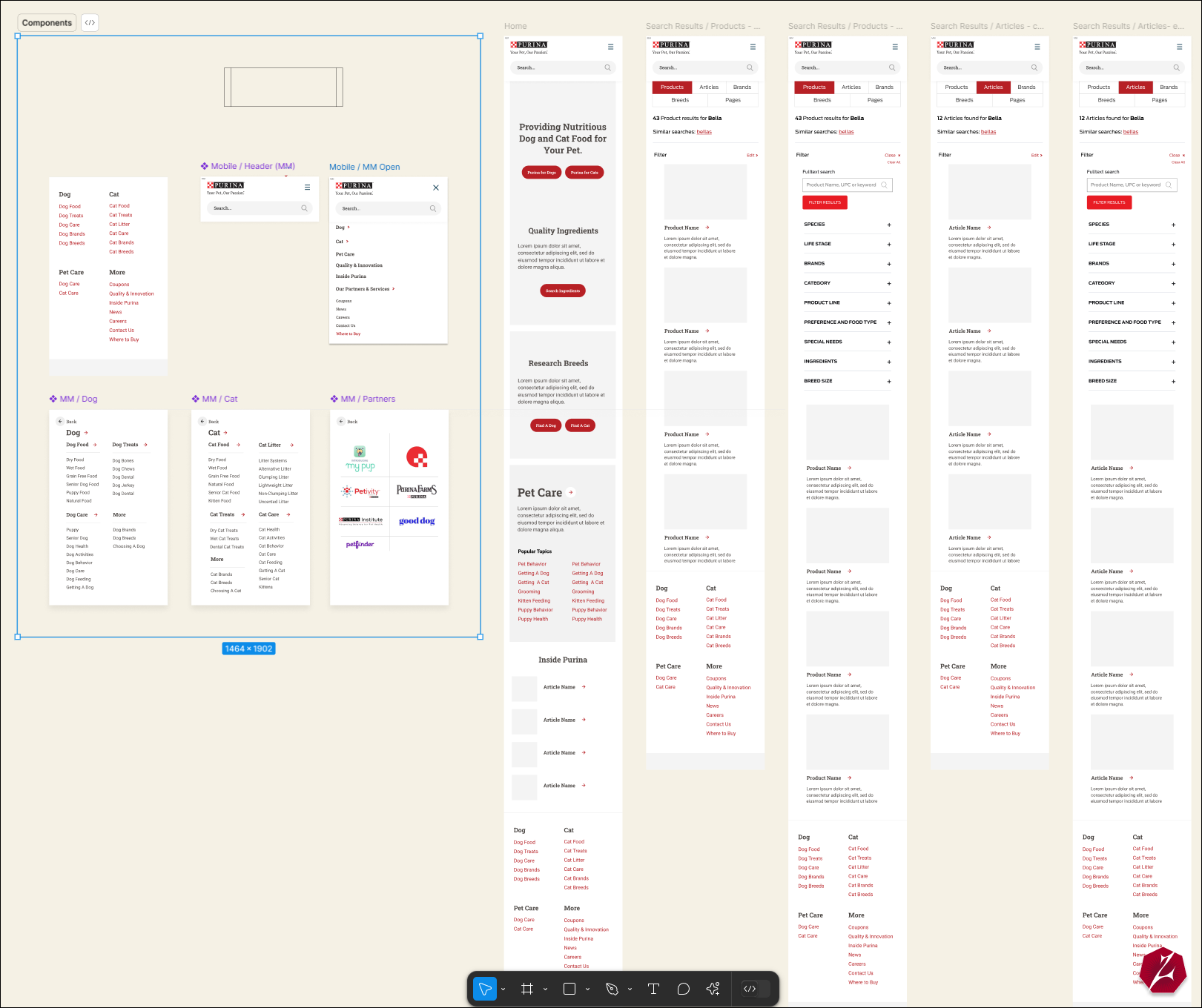The height and width of the screenshot is (1008, 1202).
Task: Click the code icon beside the Components label
Action: [x=90, y=23]
